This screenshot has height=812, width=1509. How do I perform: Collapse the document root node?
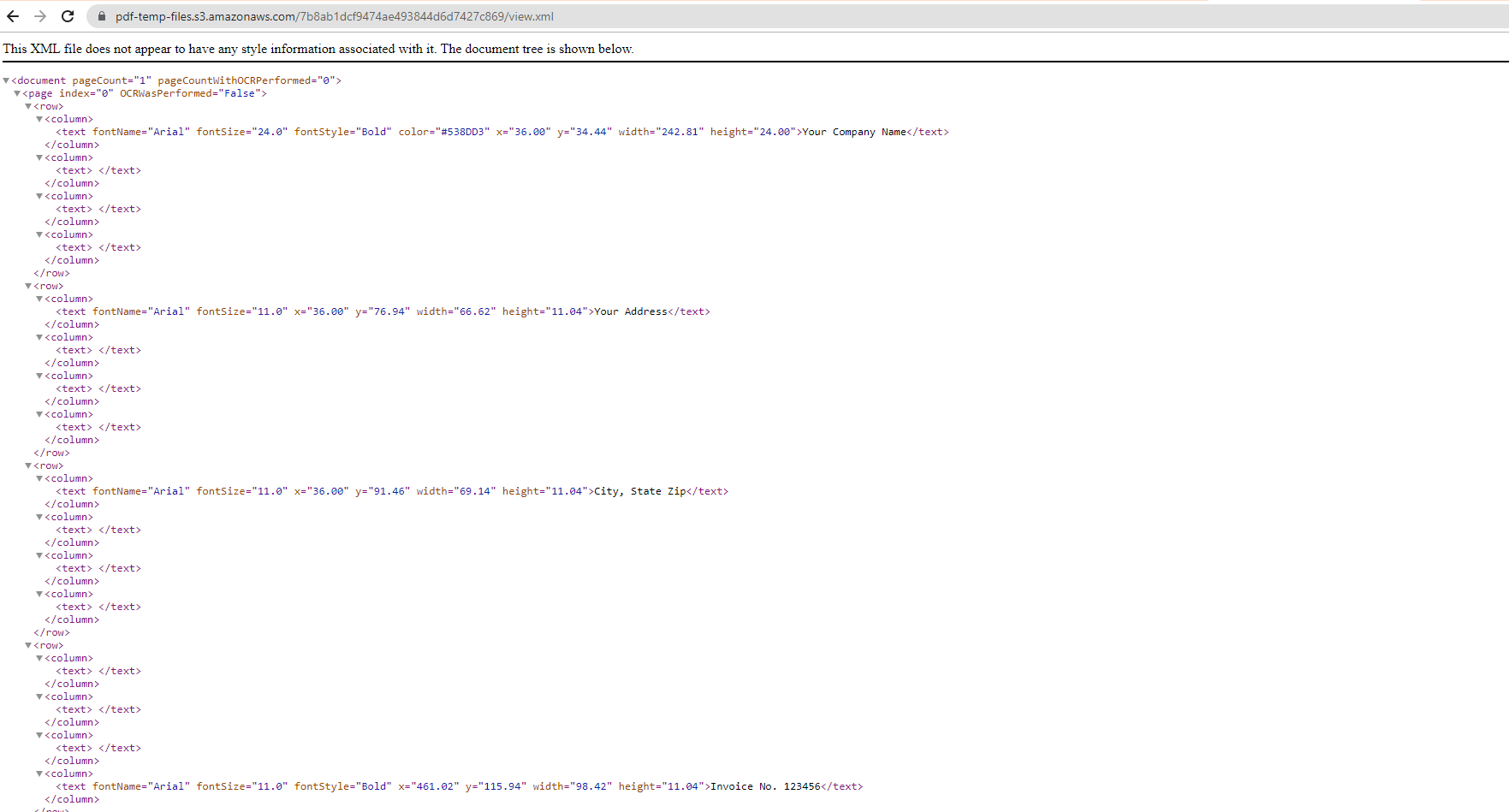pyautogui.click(x=7, y=80)
